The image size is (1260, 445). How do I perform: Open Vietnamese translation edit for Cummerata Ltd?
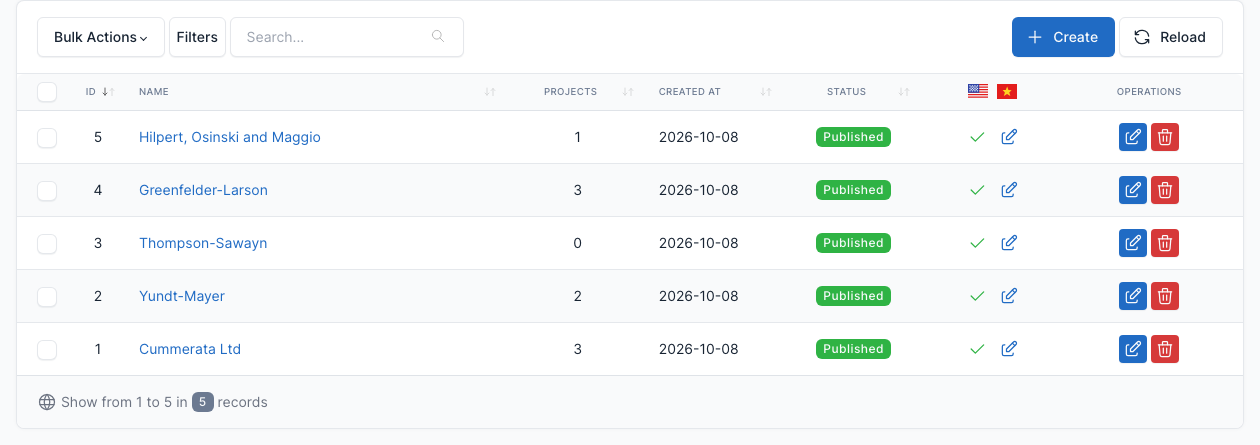pos(1009,349)
